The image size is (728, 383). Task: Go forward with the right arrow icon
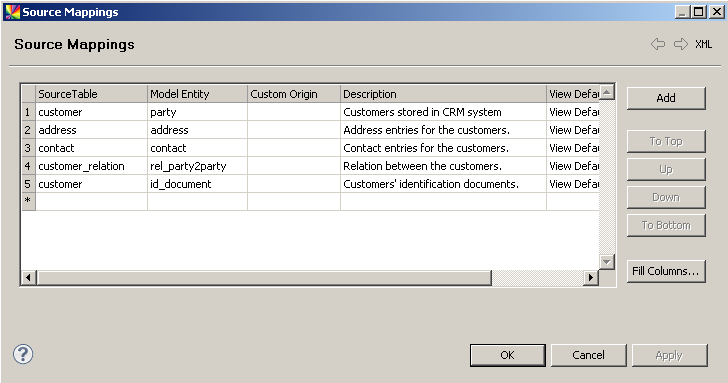pos(681,44)
